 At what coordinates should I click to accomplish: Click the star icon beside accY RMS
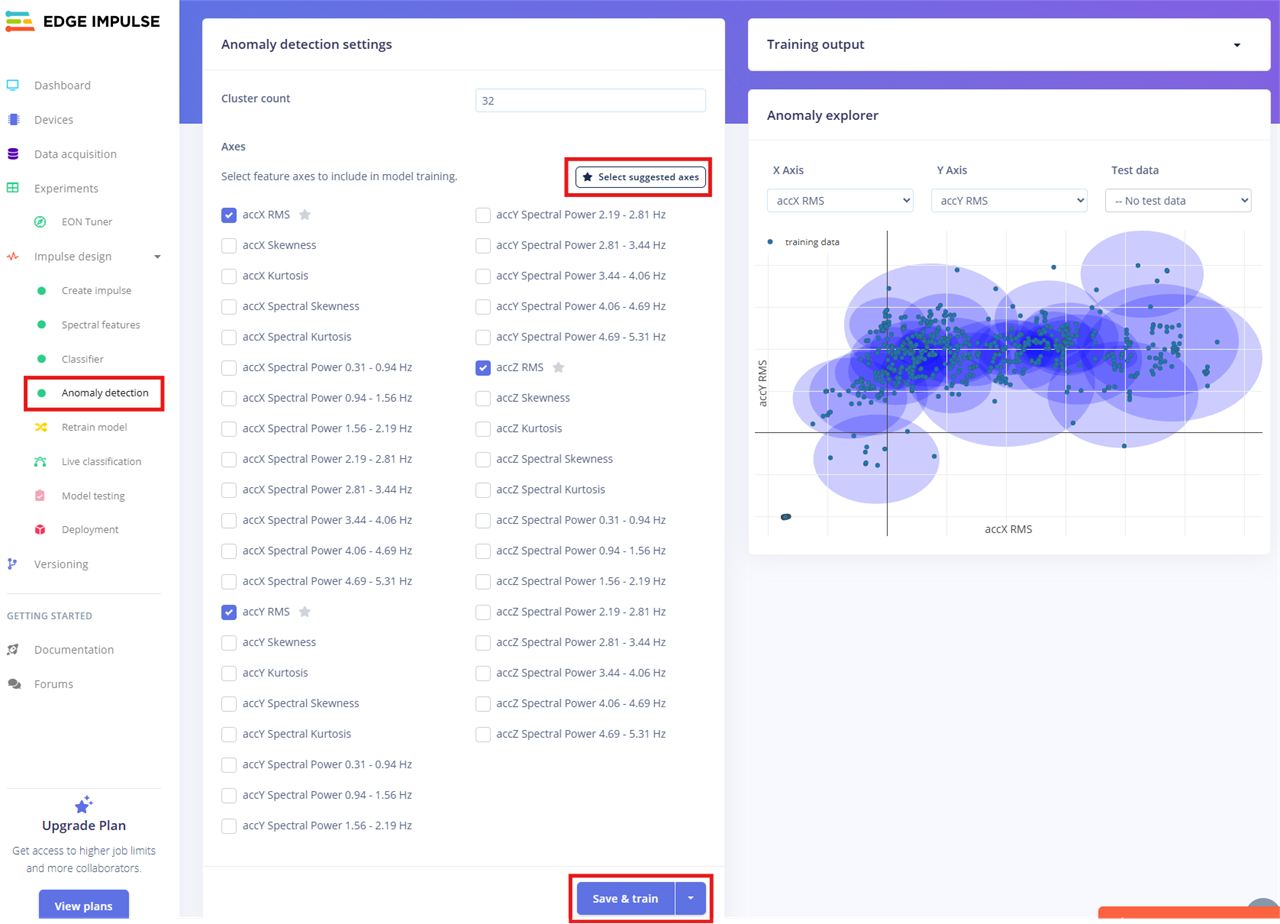[305, 611]
